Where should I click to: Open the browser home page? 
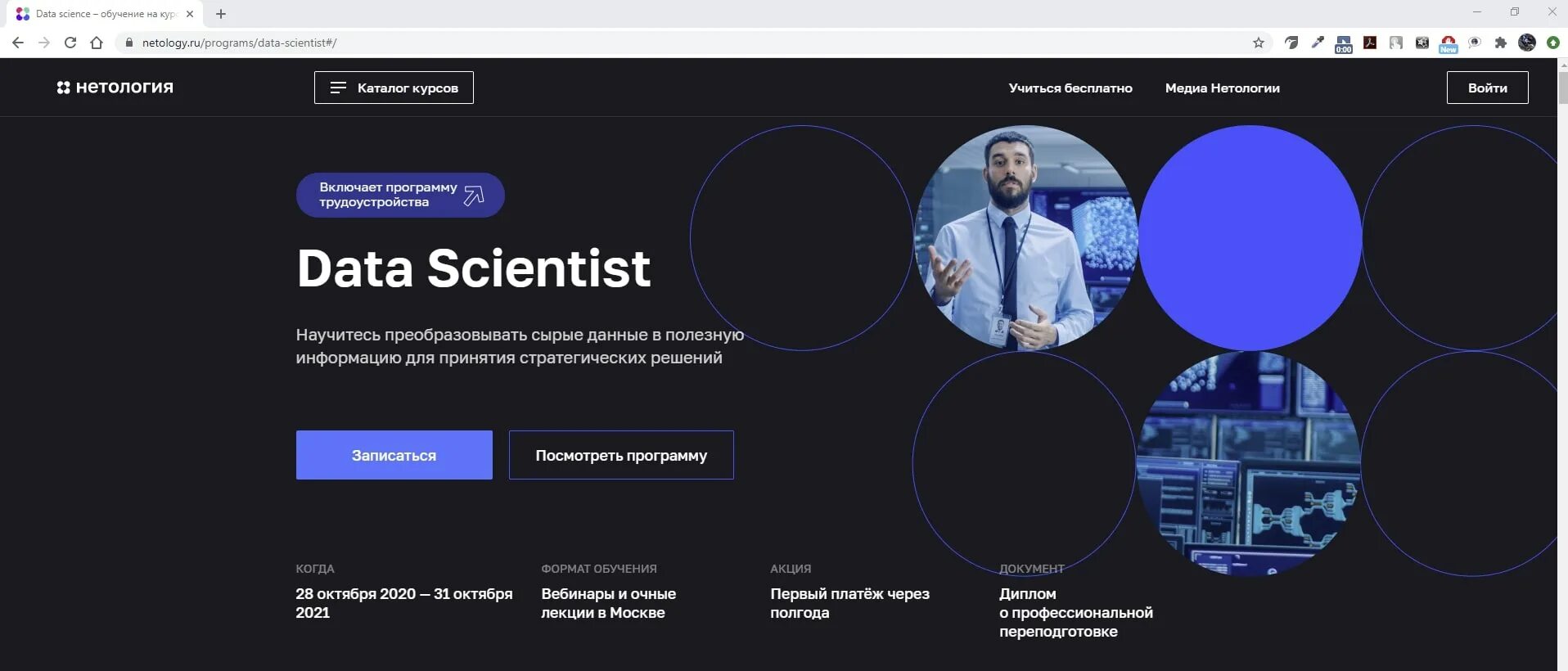97,43
